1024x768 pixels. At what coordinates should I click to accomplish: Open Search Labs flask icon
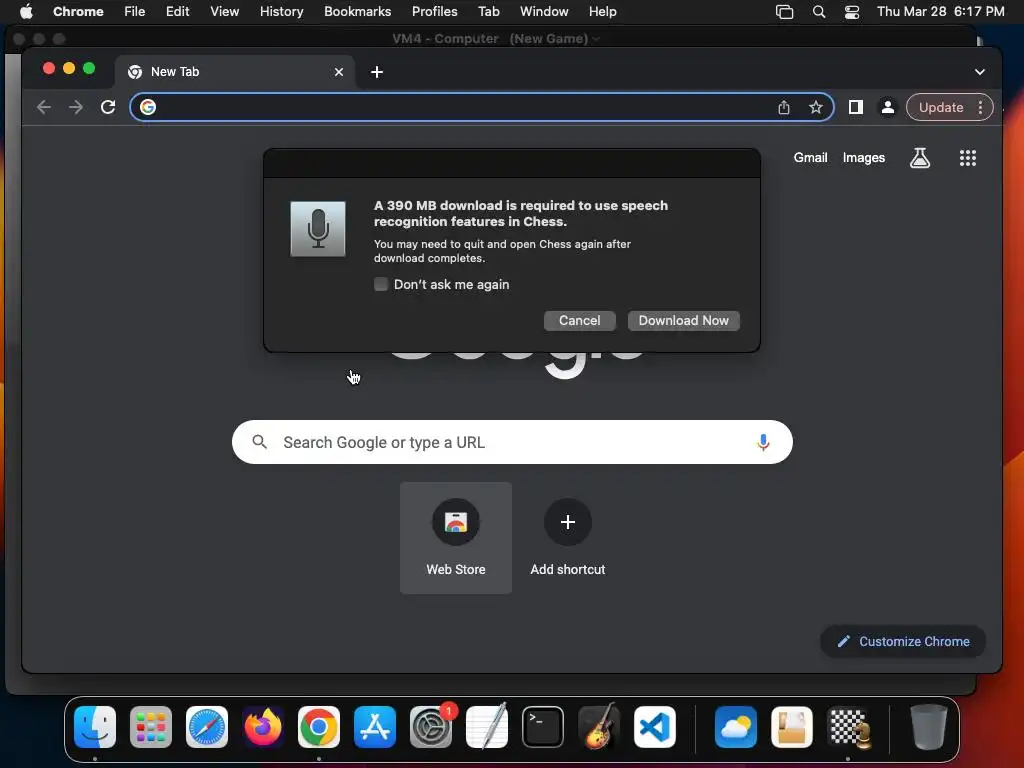click(920, 157)
